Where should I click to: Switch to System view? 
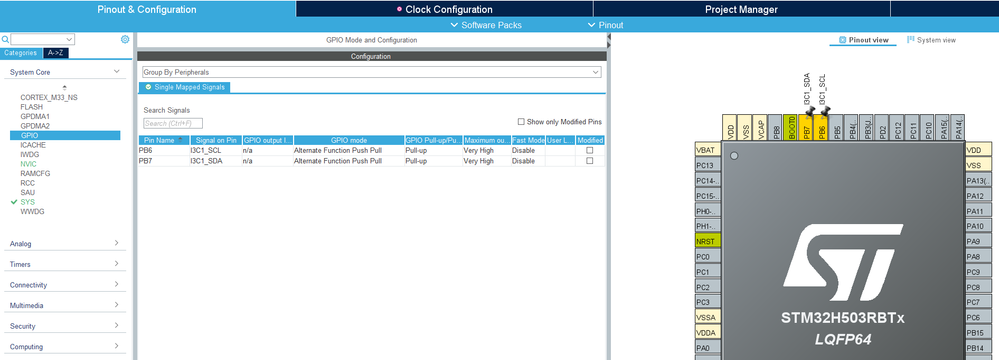931,40
